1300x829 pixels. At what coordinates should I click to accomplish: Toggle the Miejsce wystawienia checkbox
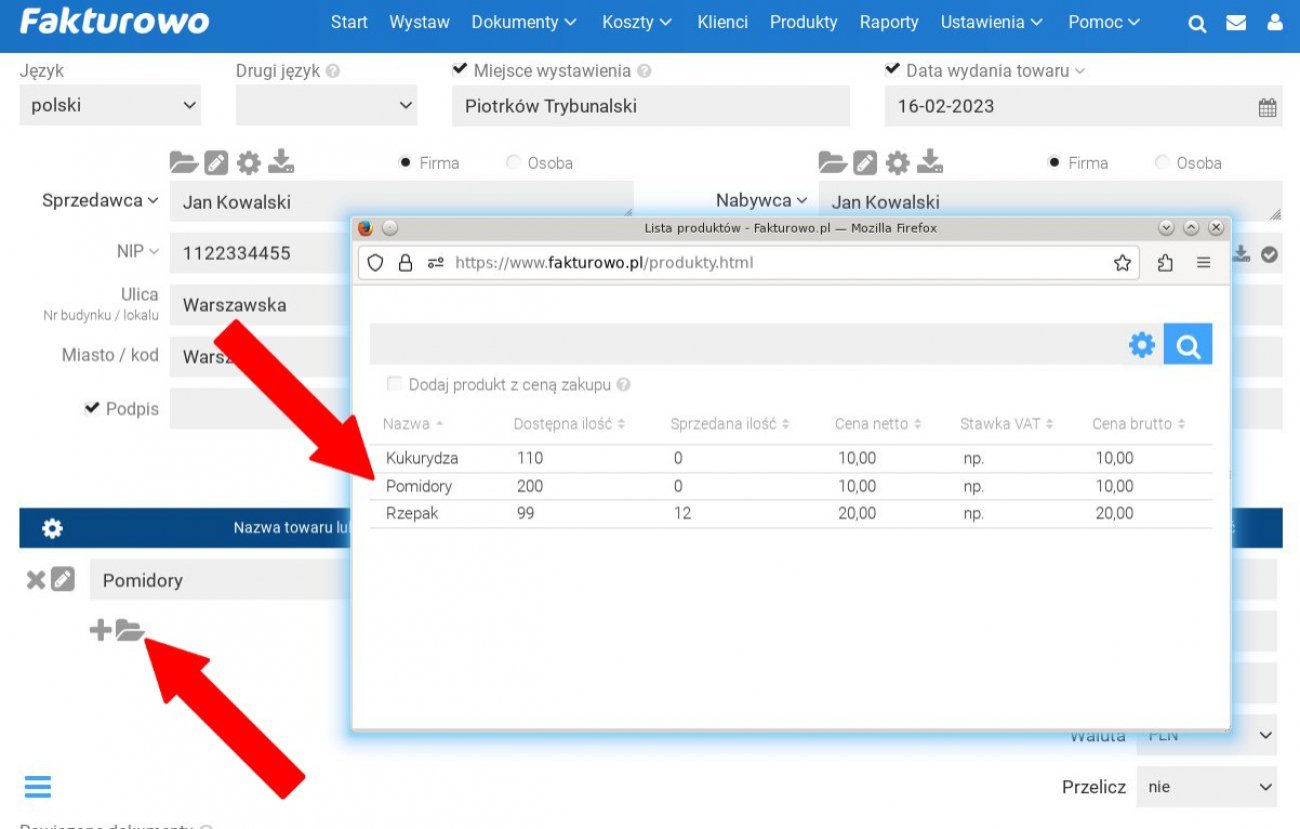(x=460, y=70)
